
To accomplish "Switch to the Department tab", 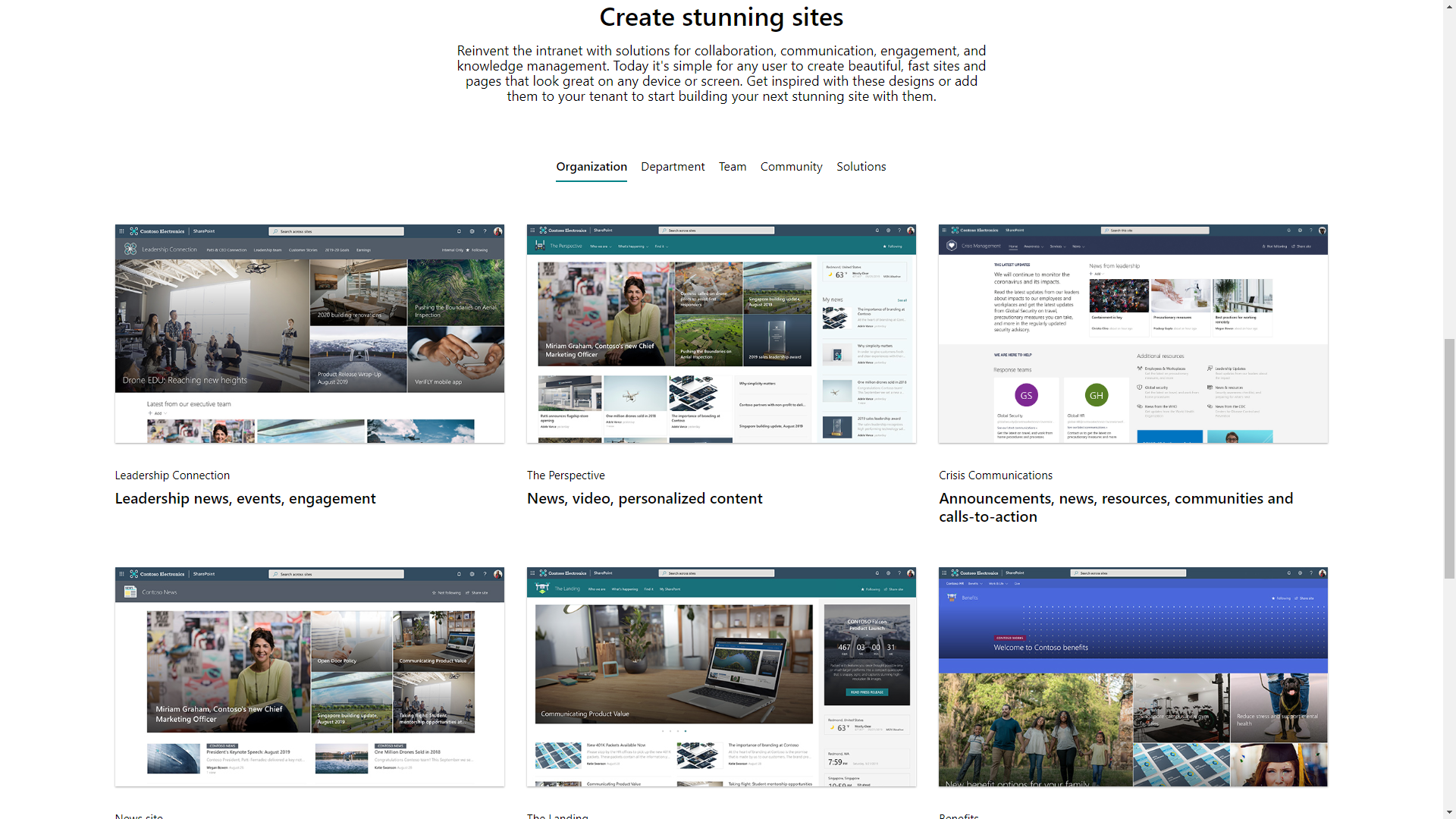I will [x=672, y=167].
